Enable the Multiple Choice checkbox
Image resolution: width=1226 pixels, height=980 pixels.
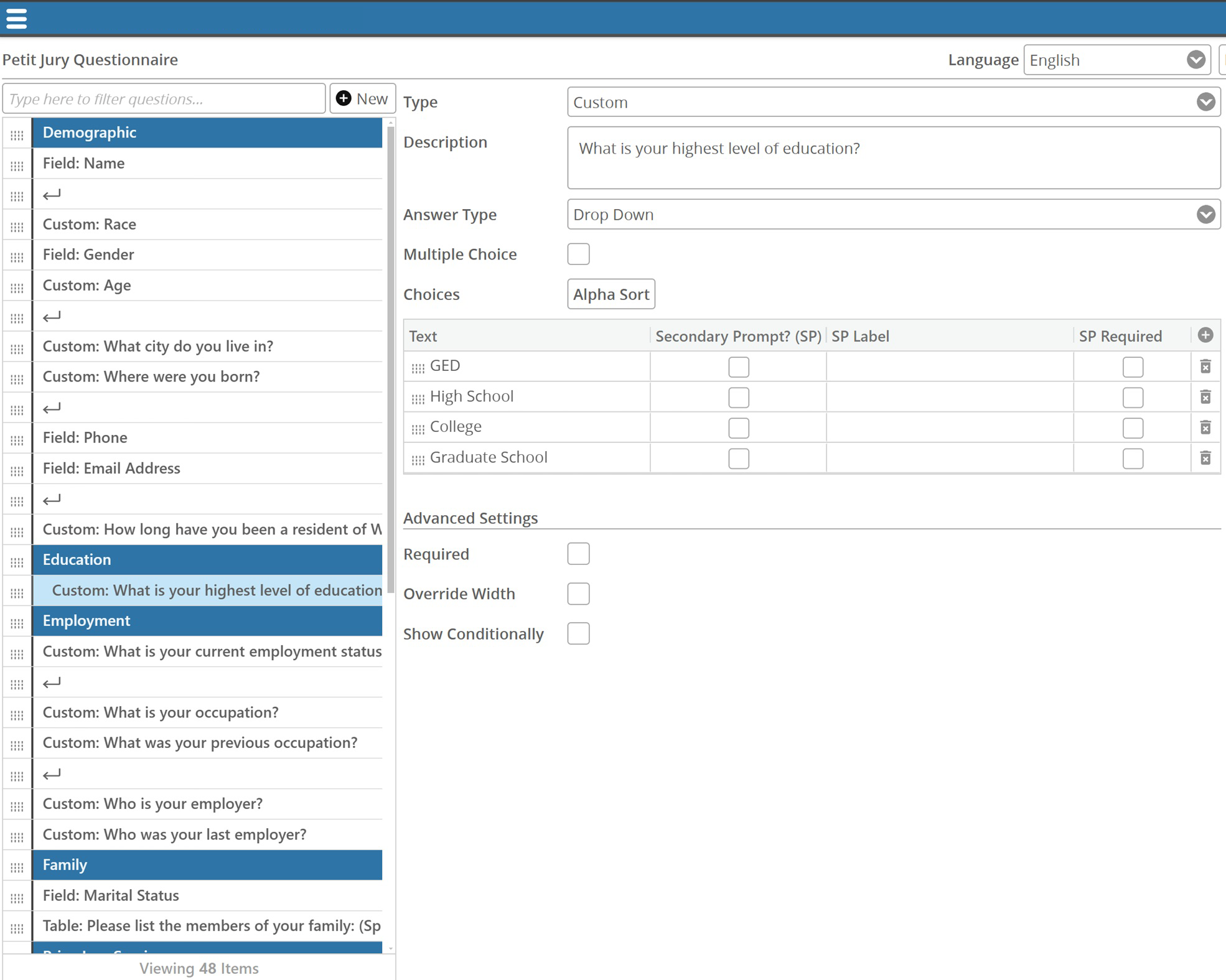pyautogui.click(x=578, y=254)
